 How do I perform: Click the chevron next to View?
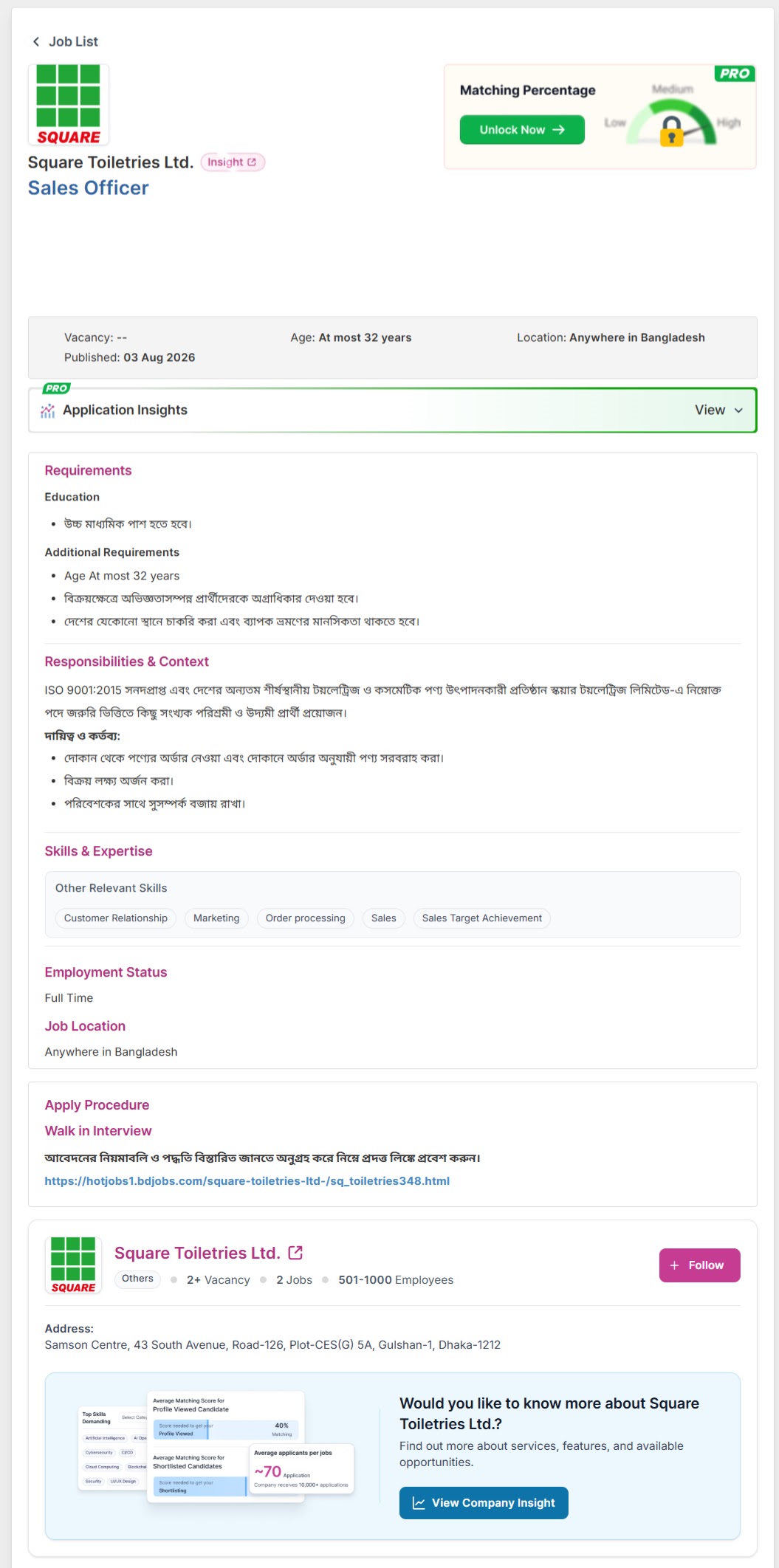click(x=738, y=410)
